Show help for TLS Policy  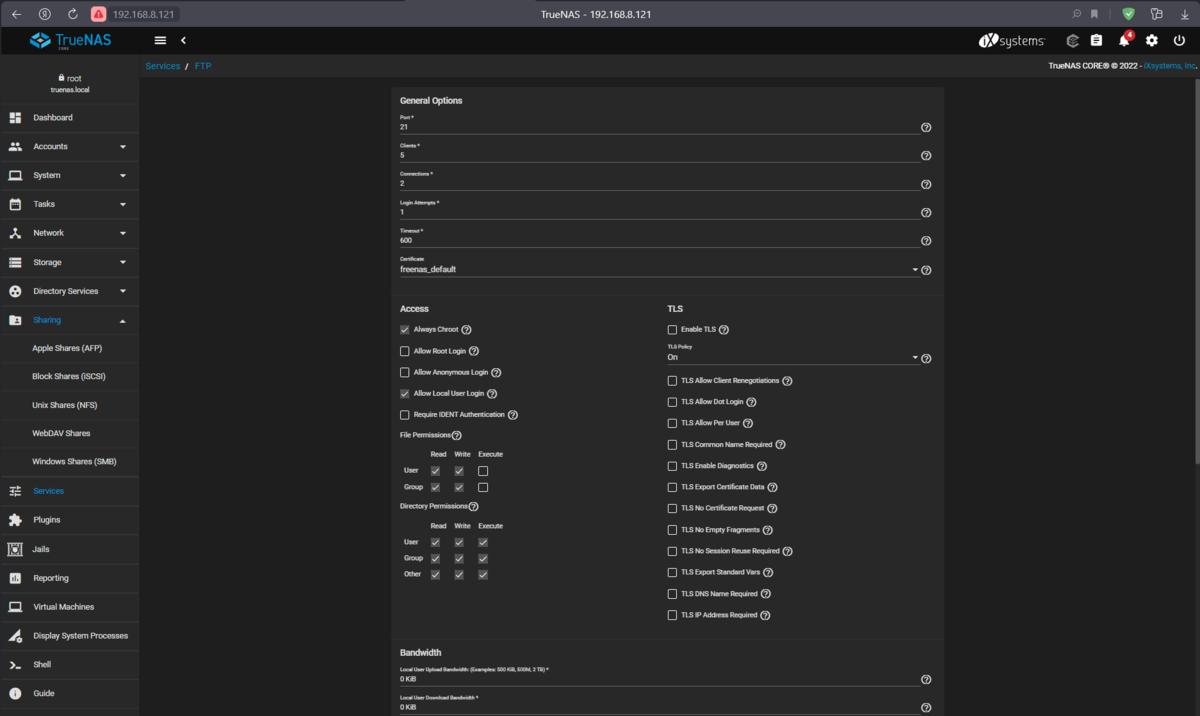click(926, 359)
